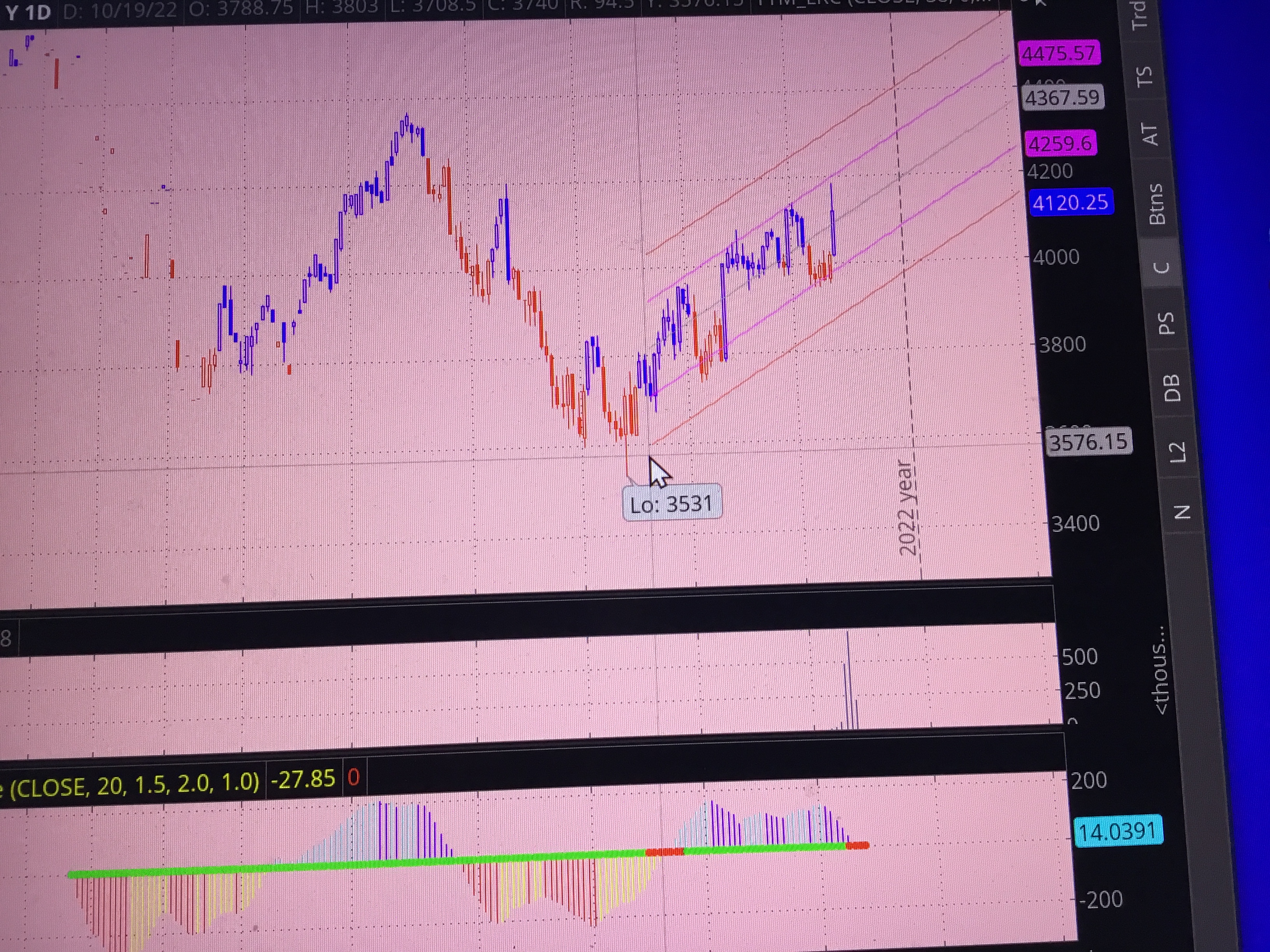Click the 200 indicator axis label

tap(1089, 781)
